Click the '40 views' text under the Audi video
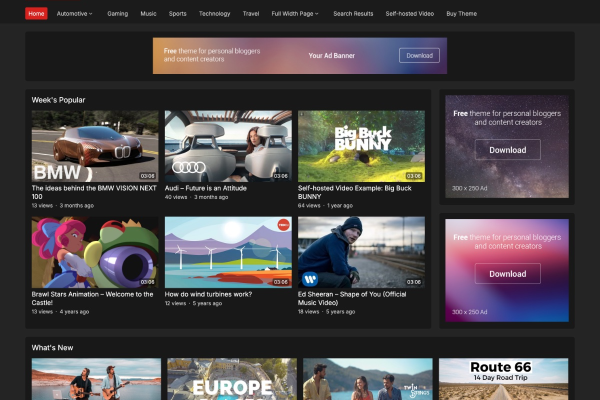 click(176, 197)
